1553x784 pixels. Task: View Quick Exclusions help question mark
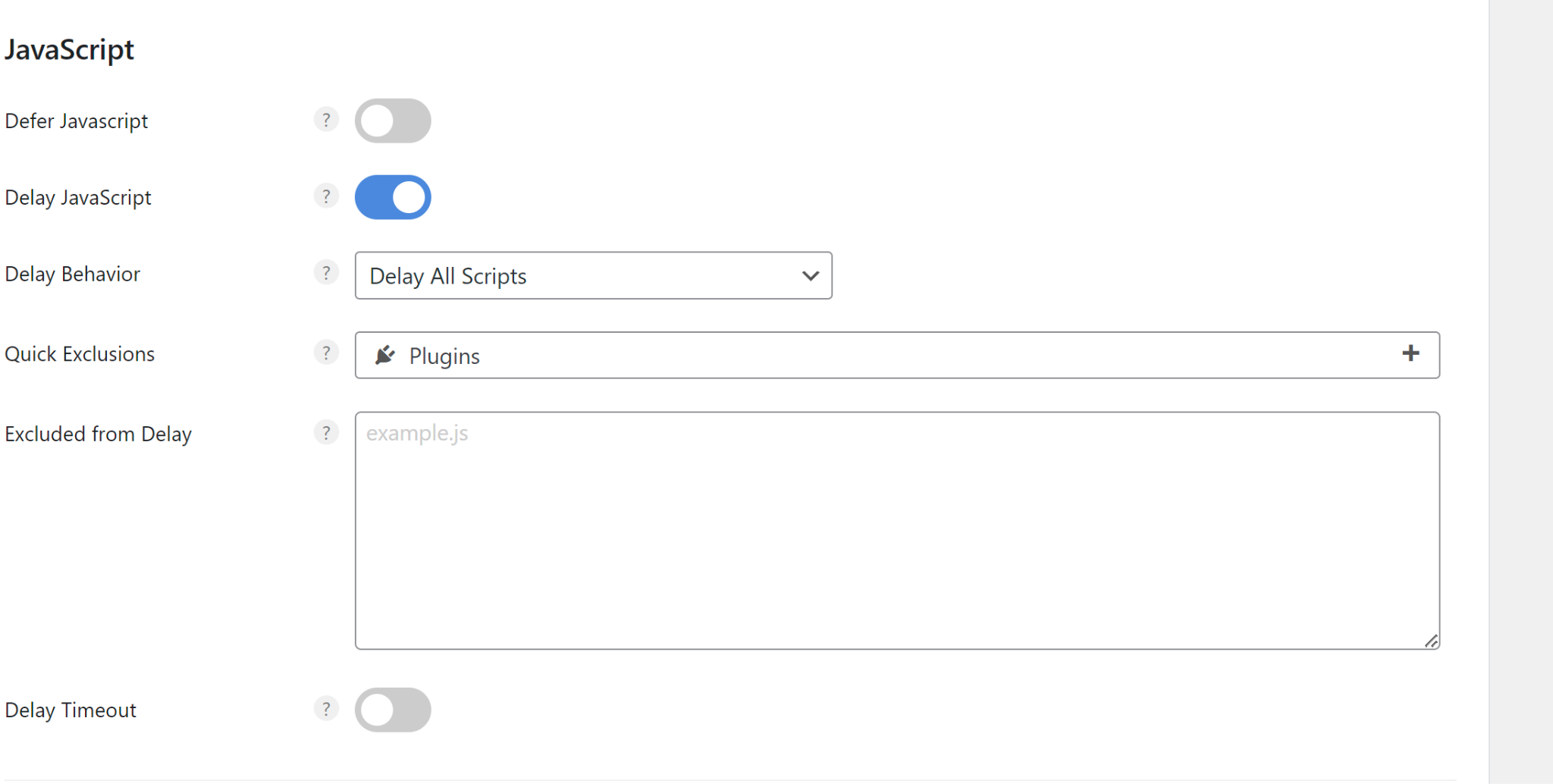(326, 353)
